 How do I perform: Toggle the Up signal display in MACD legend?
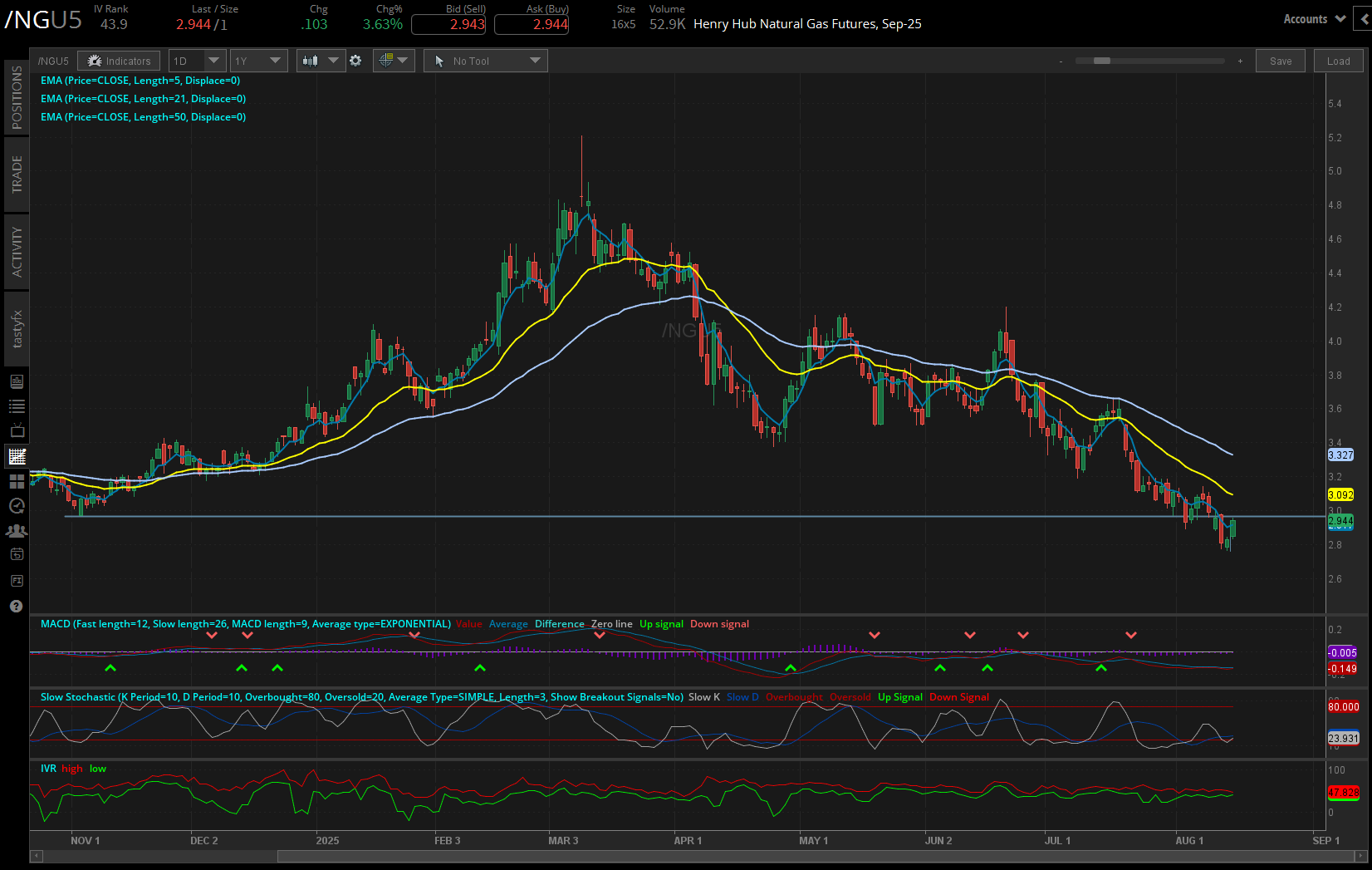click(661, 623)
